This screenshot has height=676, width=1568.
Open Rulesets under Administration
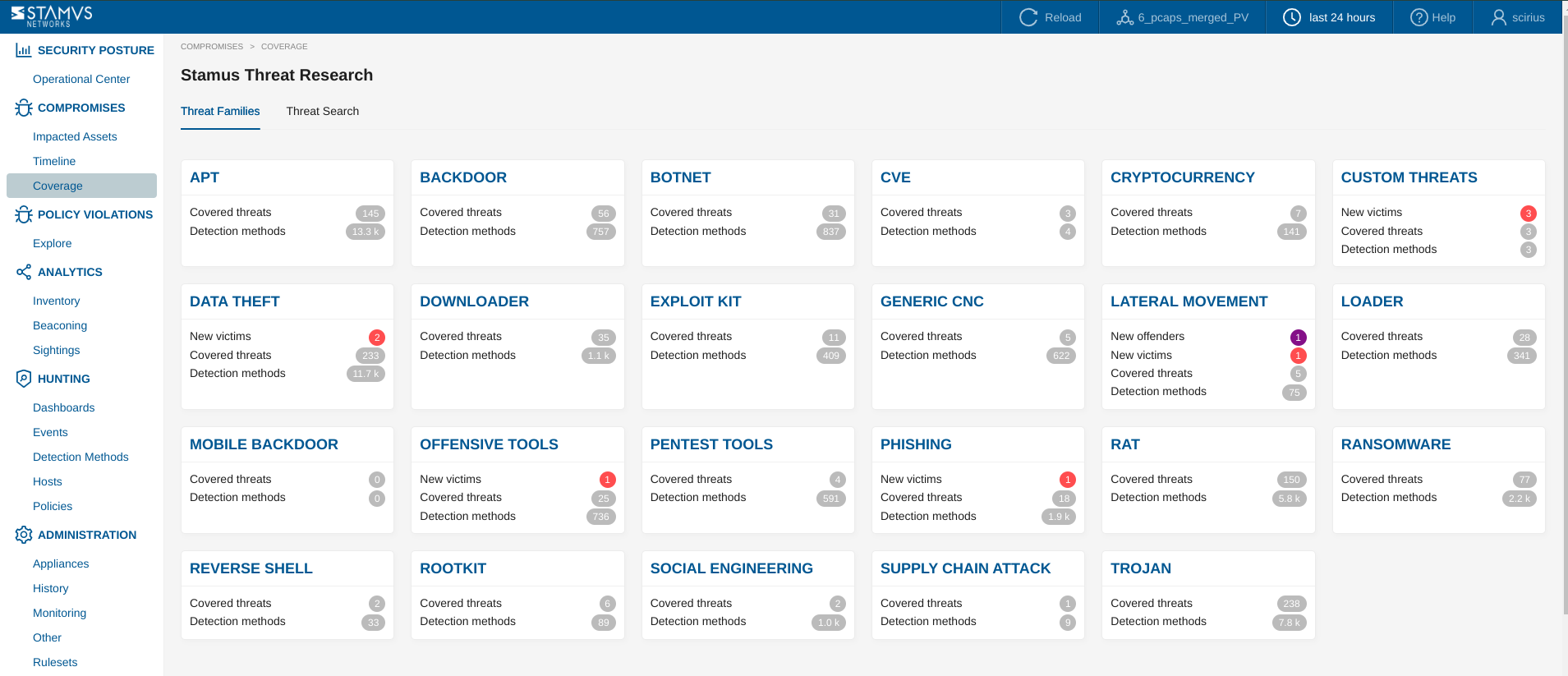[55, 662]
